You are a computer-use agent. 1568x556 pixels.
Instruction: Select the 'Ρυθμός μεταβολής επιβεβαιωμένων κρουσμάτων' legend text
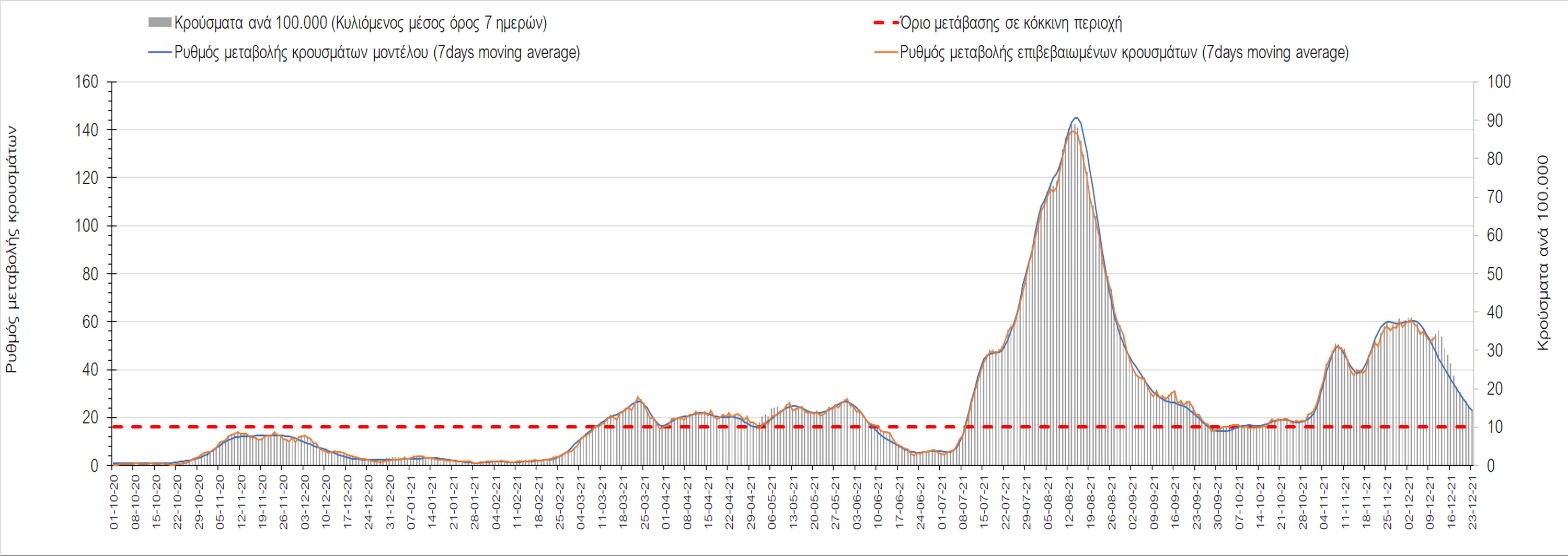(x=1124, y=53)
